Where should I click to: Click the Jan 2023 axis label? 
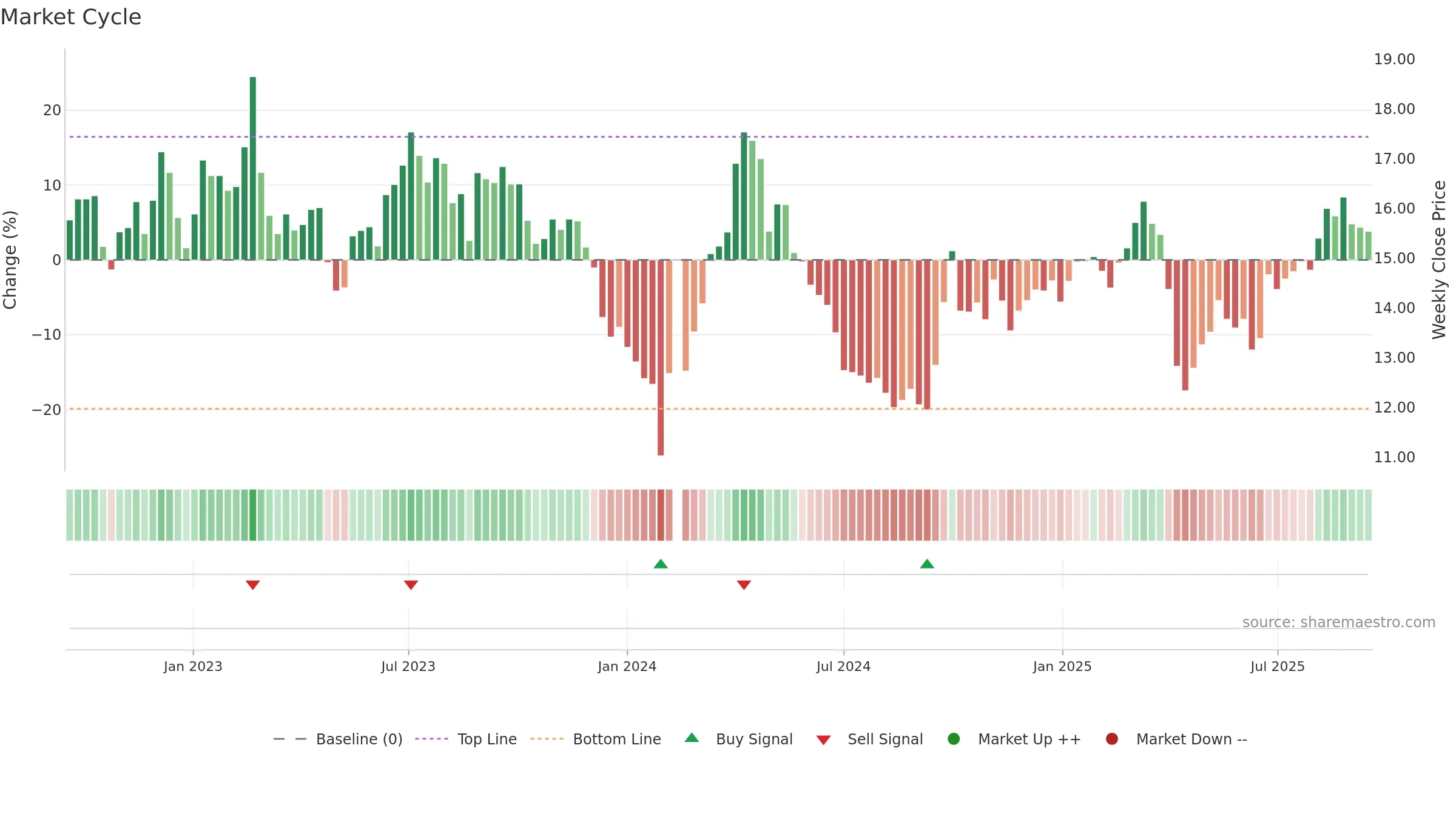tap(193, 666)
